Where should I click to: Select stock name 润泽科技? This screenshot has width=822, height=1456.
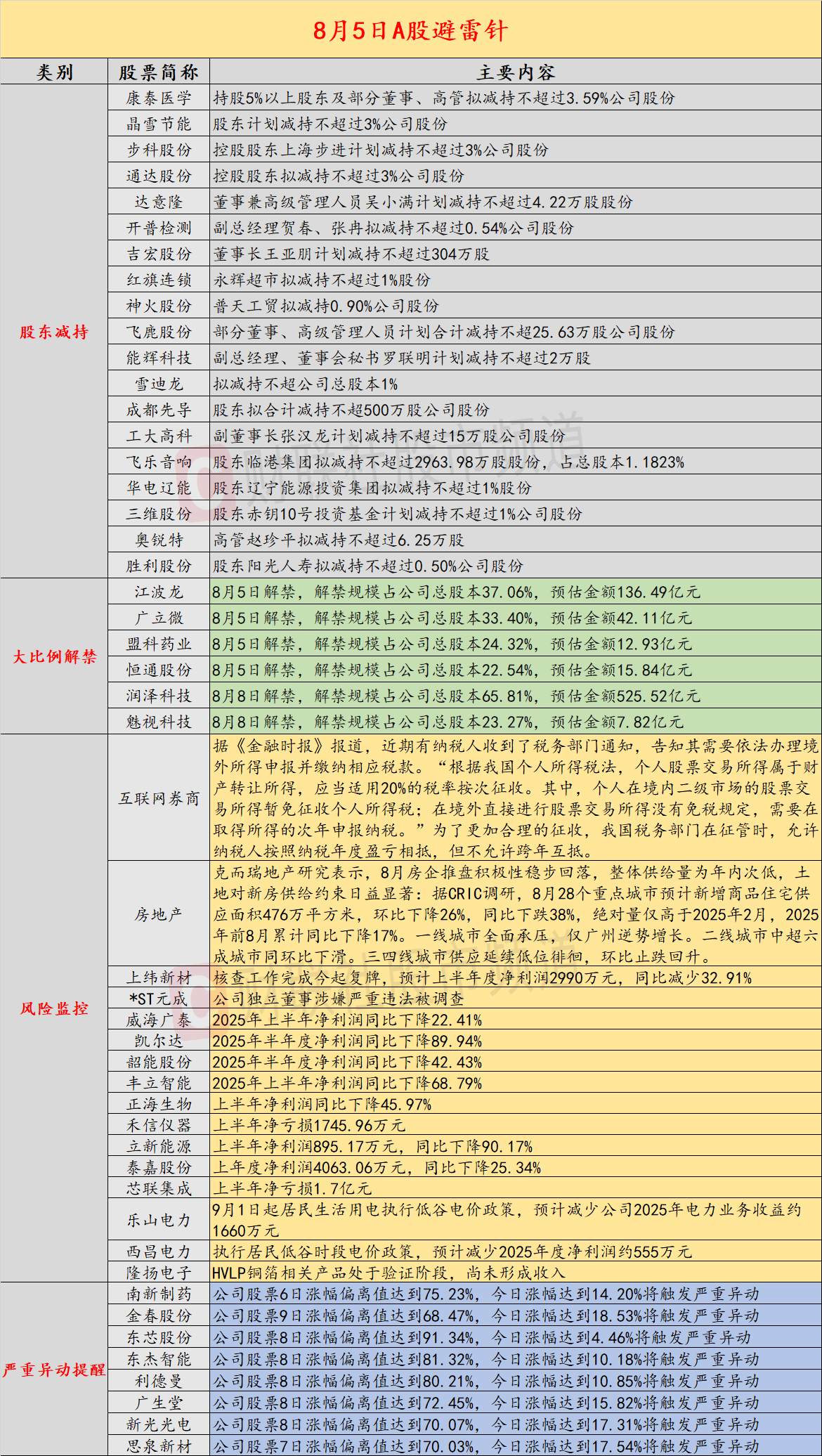[159, 696]
